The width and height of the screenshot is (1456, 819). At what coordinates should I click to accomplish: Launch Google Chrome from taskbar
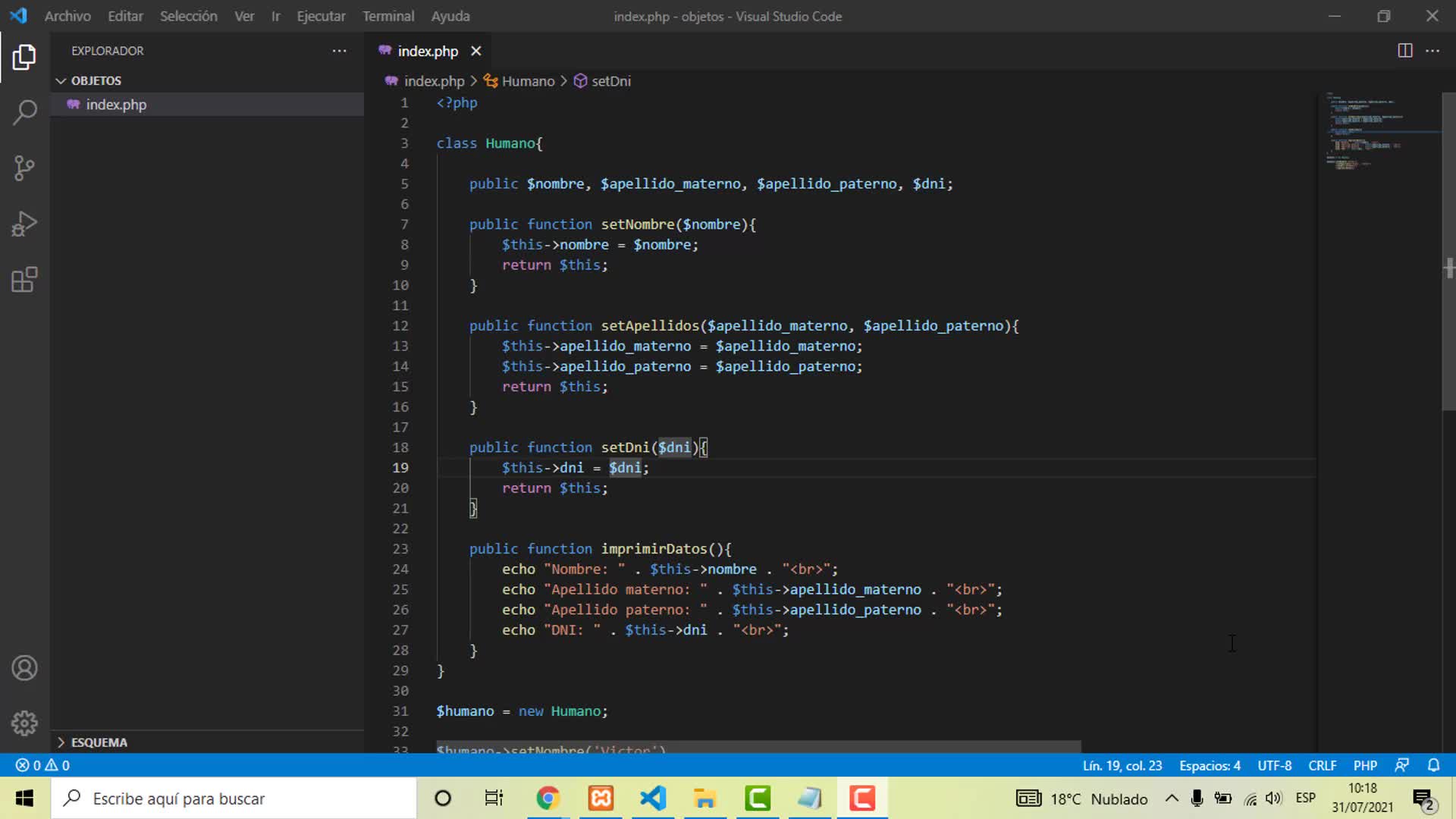click(x=548, y=799)
